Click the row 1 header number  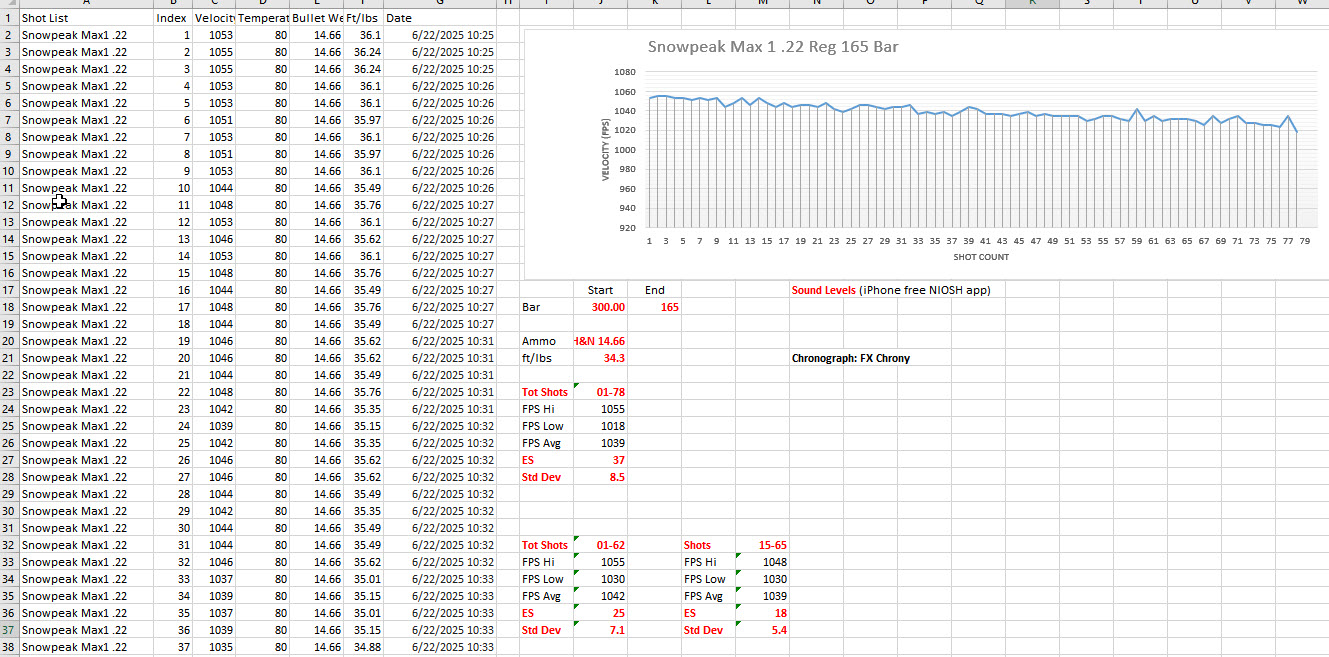tap(8, 18)
